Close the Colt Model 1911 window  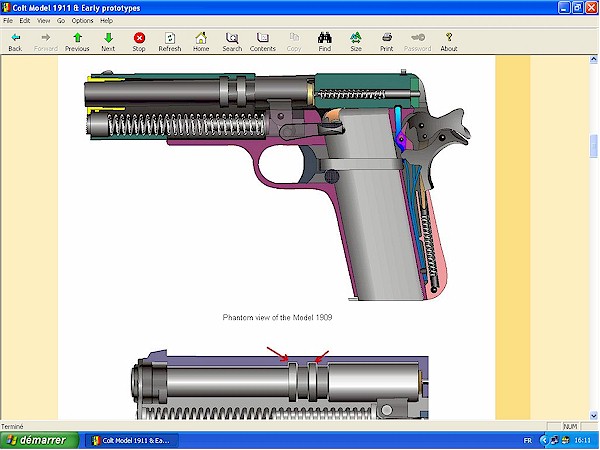[x=592, y=8]
